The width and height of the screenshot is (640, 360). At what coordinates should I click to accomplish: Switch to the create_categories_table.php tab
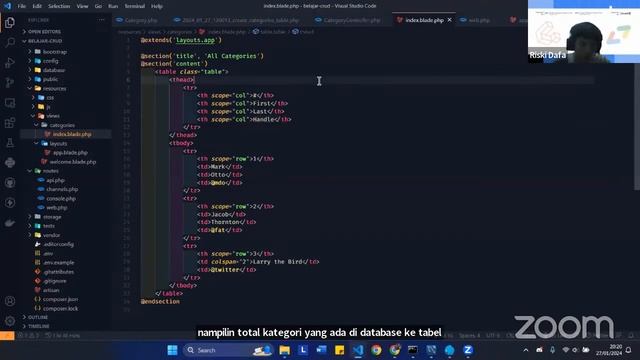point(237,20)
